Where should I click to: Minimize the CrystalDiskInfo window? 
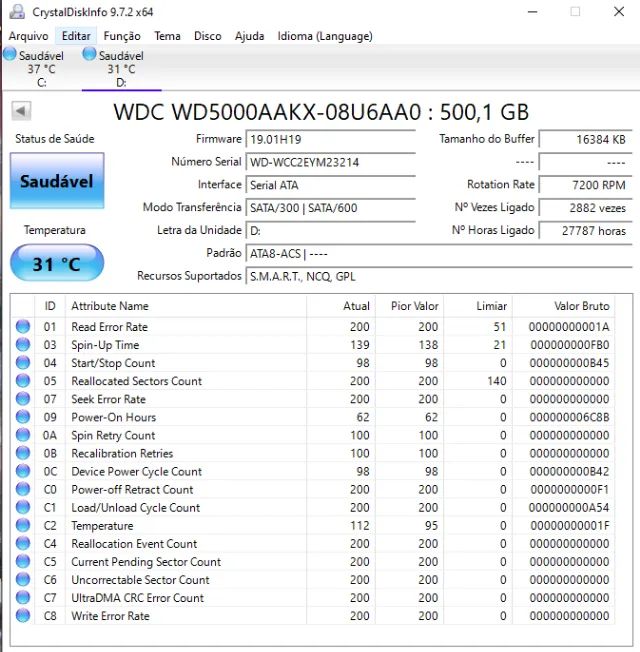click(533, 12)
